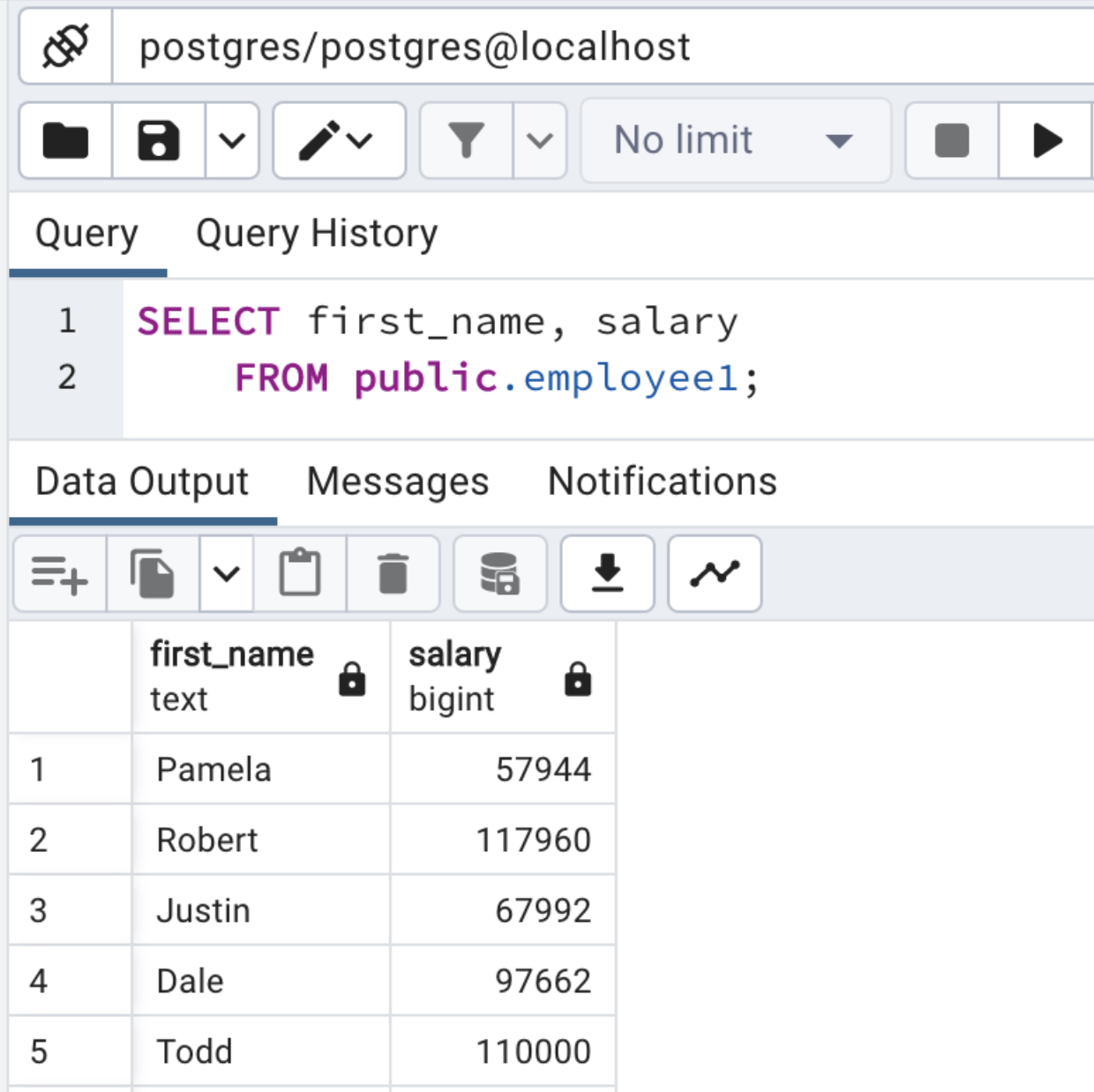Select the salary cell for Robert

503,840
